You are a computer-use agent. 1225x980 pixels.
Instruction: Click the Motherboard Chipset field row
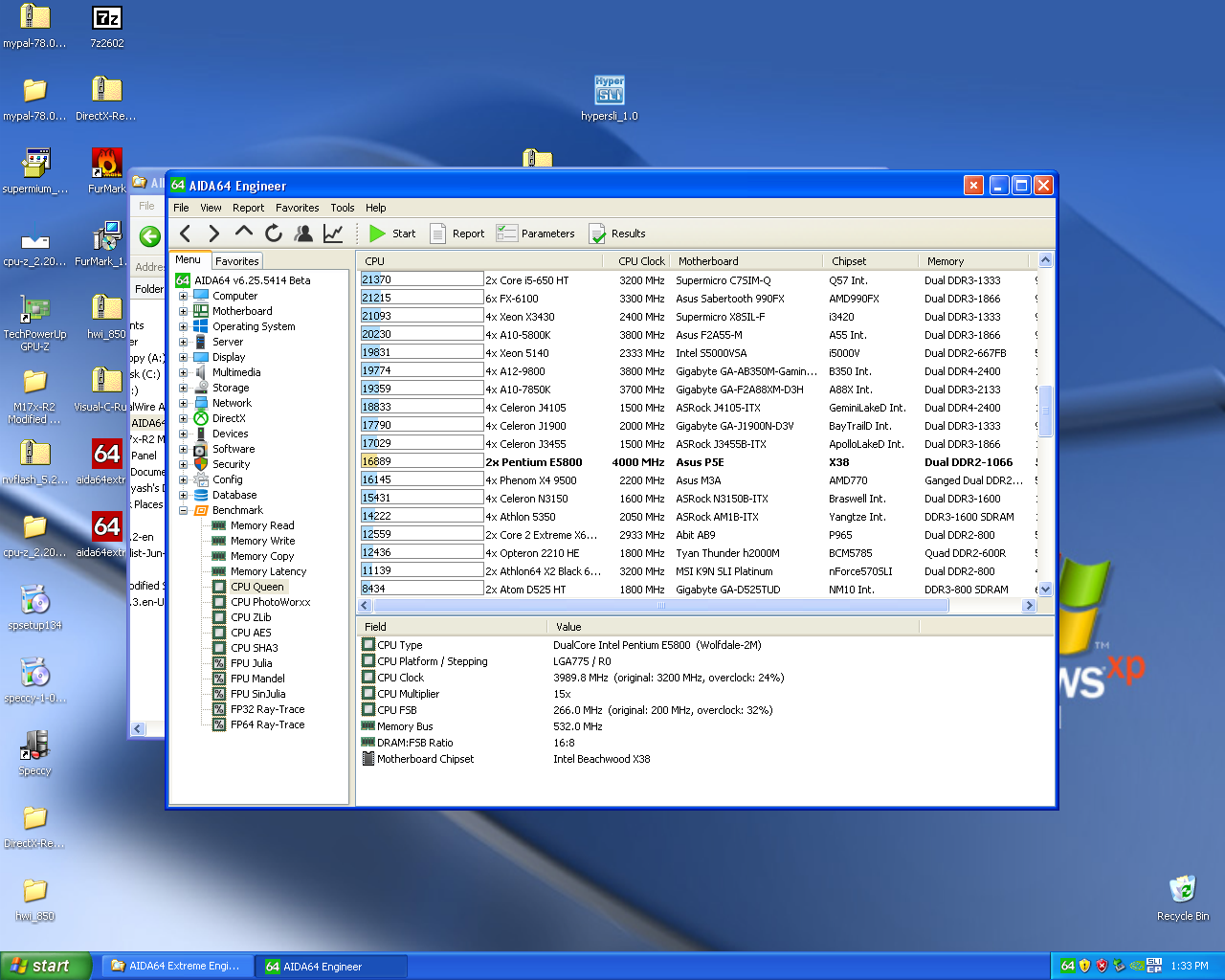point(705,759)
